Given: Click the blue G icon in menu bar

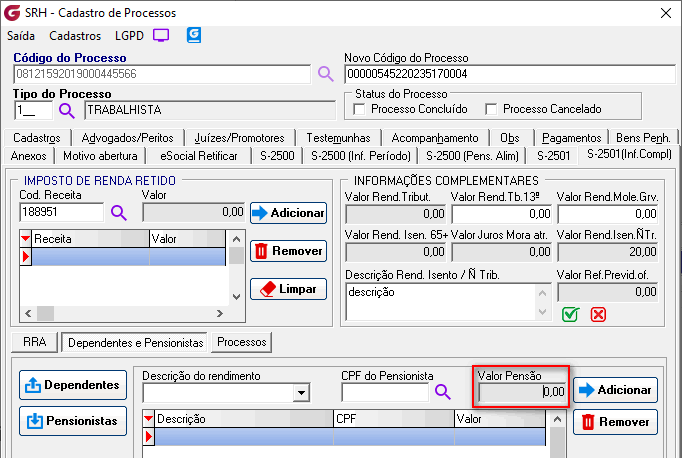Looking at the screenshot, I should click(194, 35).
